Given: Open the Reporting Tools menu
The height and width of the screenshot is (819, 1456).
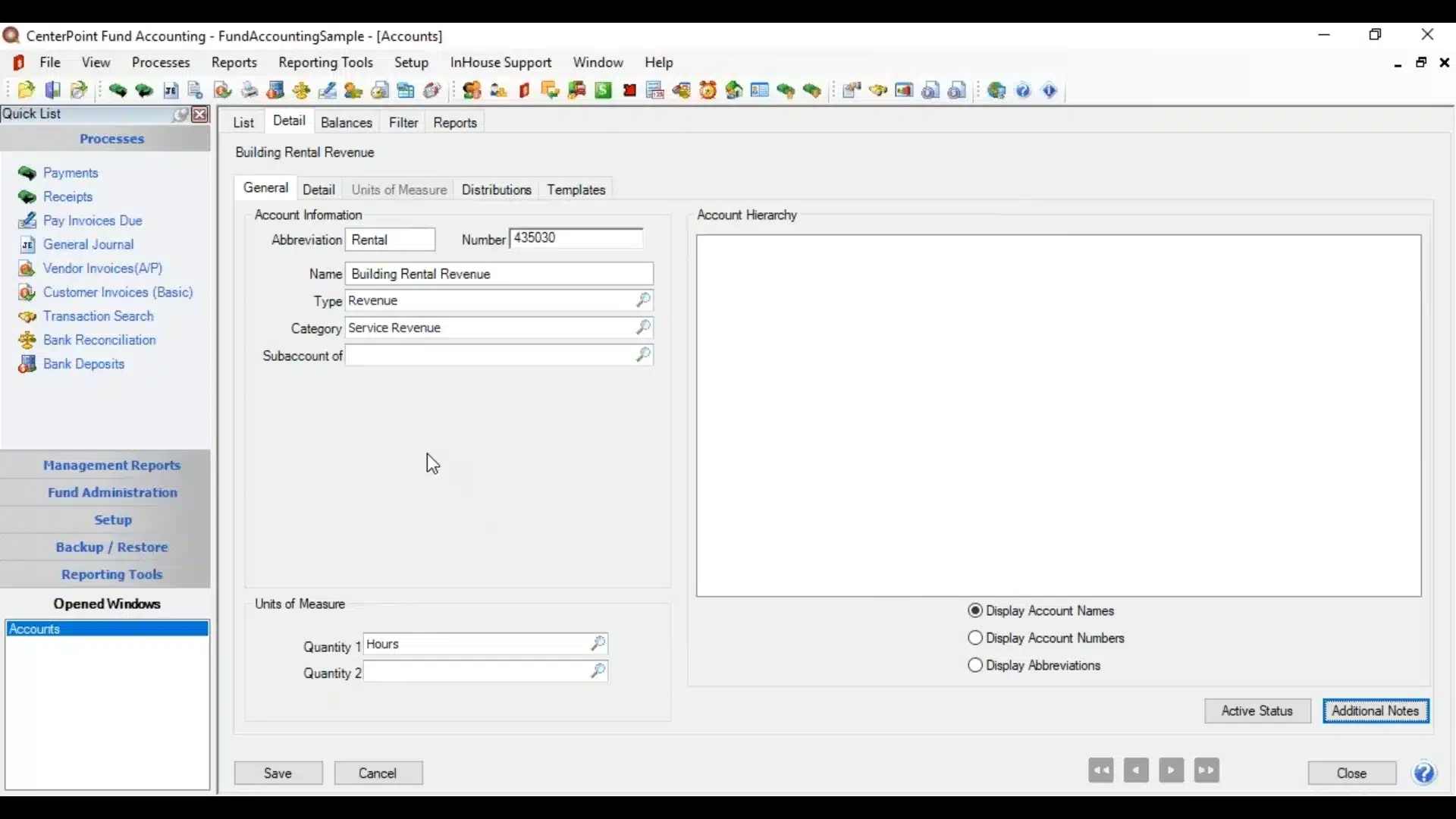Looking at the screenshot, I should point(326,63).
